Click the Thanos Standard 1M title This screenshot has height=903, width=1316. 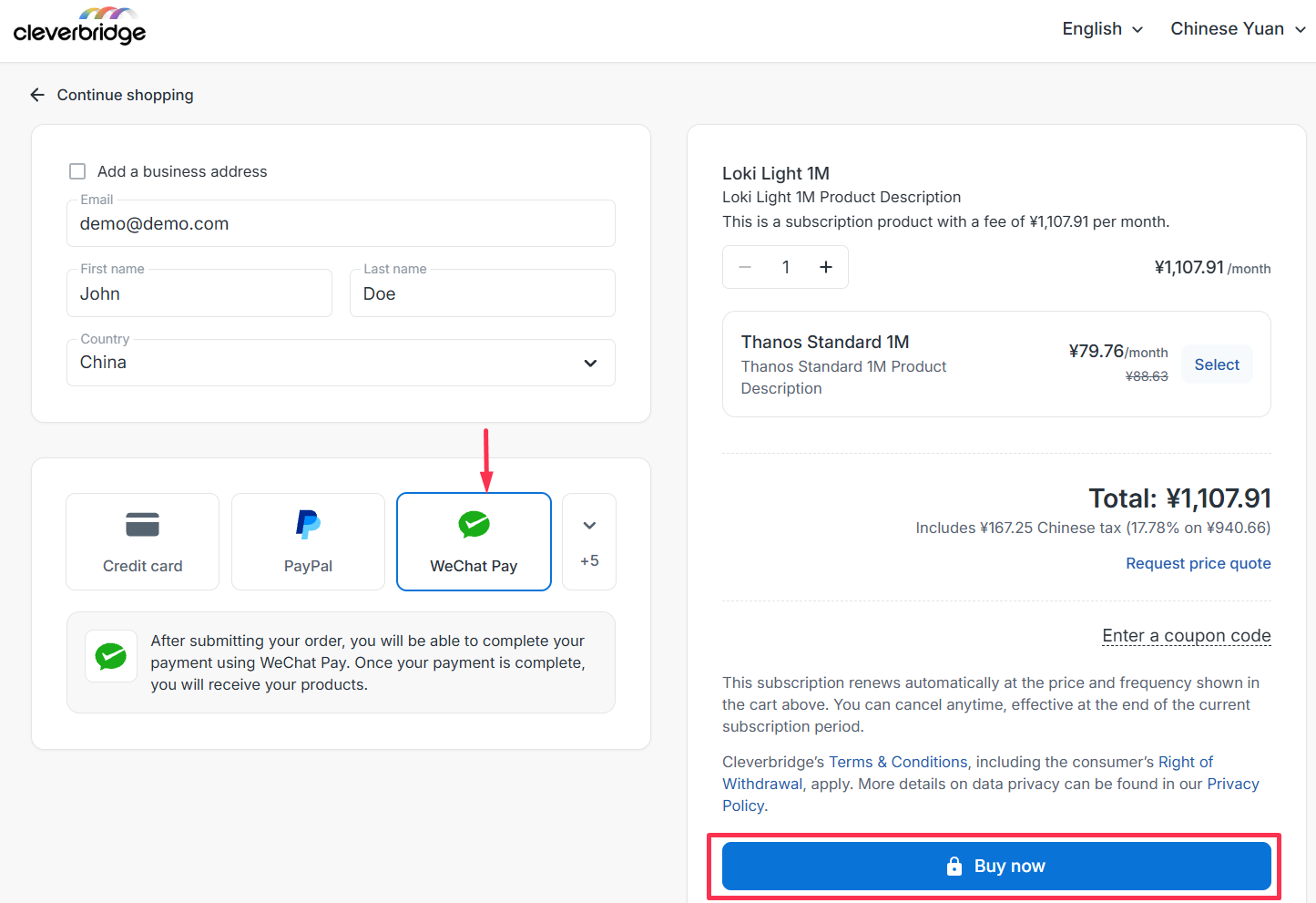pos(825,342)
